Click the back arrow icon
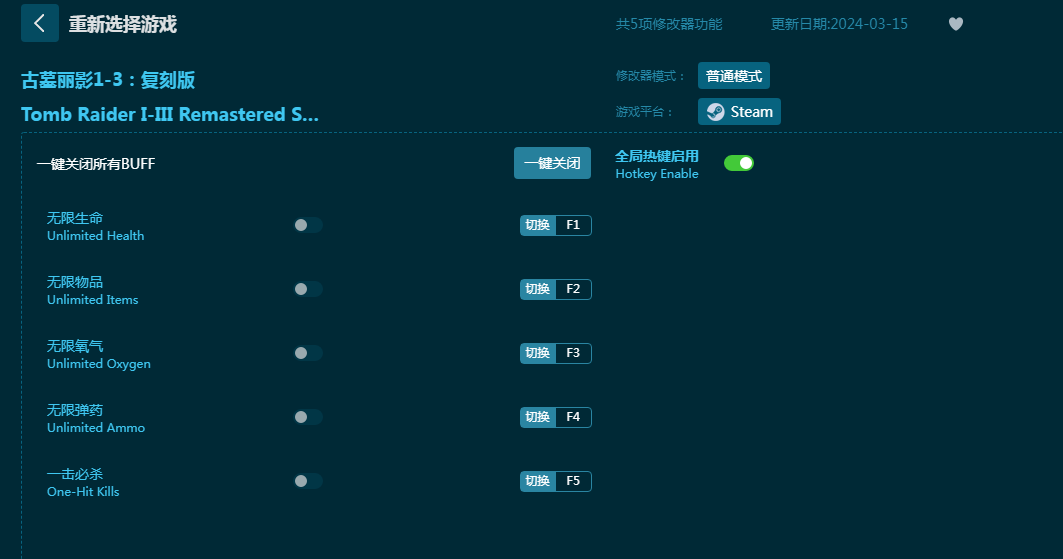The height and width of the screenshot is (559, 1063). point(39,23)
